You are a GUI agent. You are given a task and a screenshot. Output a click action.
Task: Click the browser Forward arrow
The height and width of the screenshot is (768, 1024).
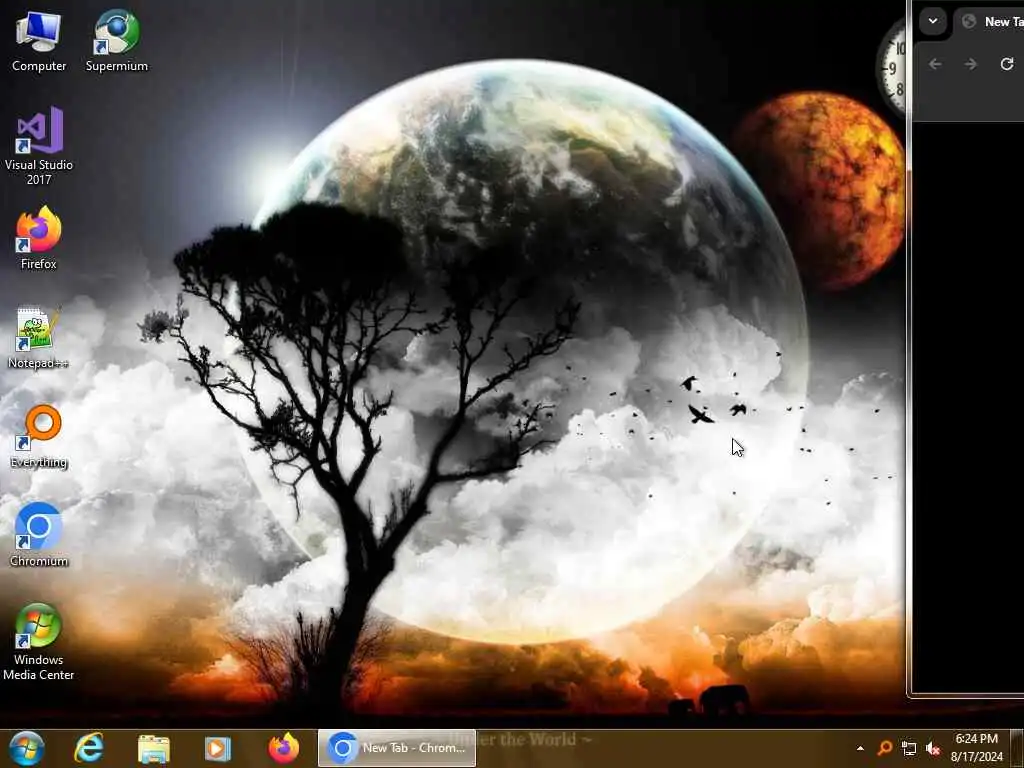[x=971, y=63]
